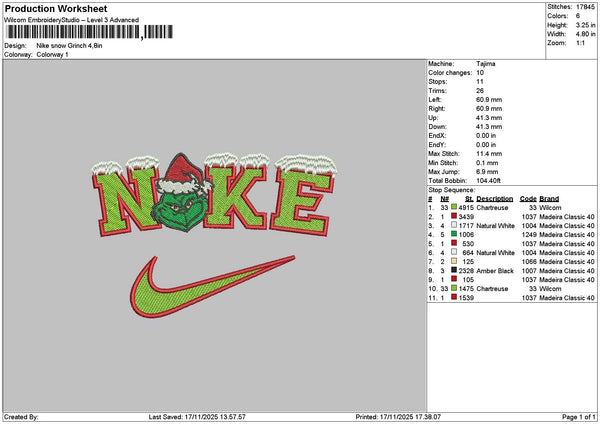Click code 1007 in stop row 8

[x=529, y=271]
